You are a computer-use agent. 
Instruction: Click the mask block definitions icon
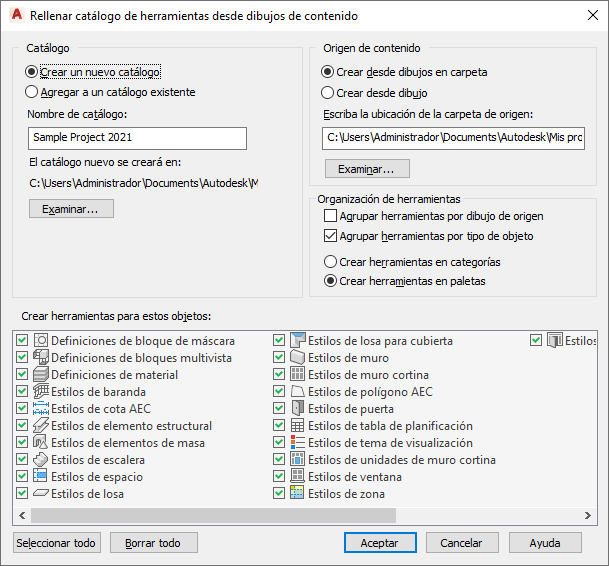click(x=41, y=340)
